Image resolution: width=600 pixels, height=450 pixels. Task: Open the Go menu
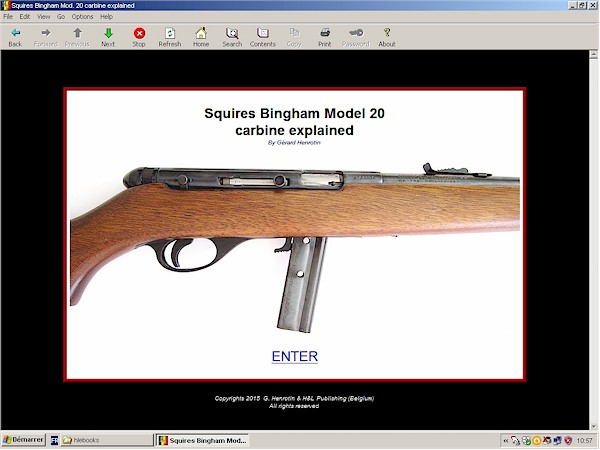(61, 16)
